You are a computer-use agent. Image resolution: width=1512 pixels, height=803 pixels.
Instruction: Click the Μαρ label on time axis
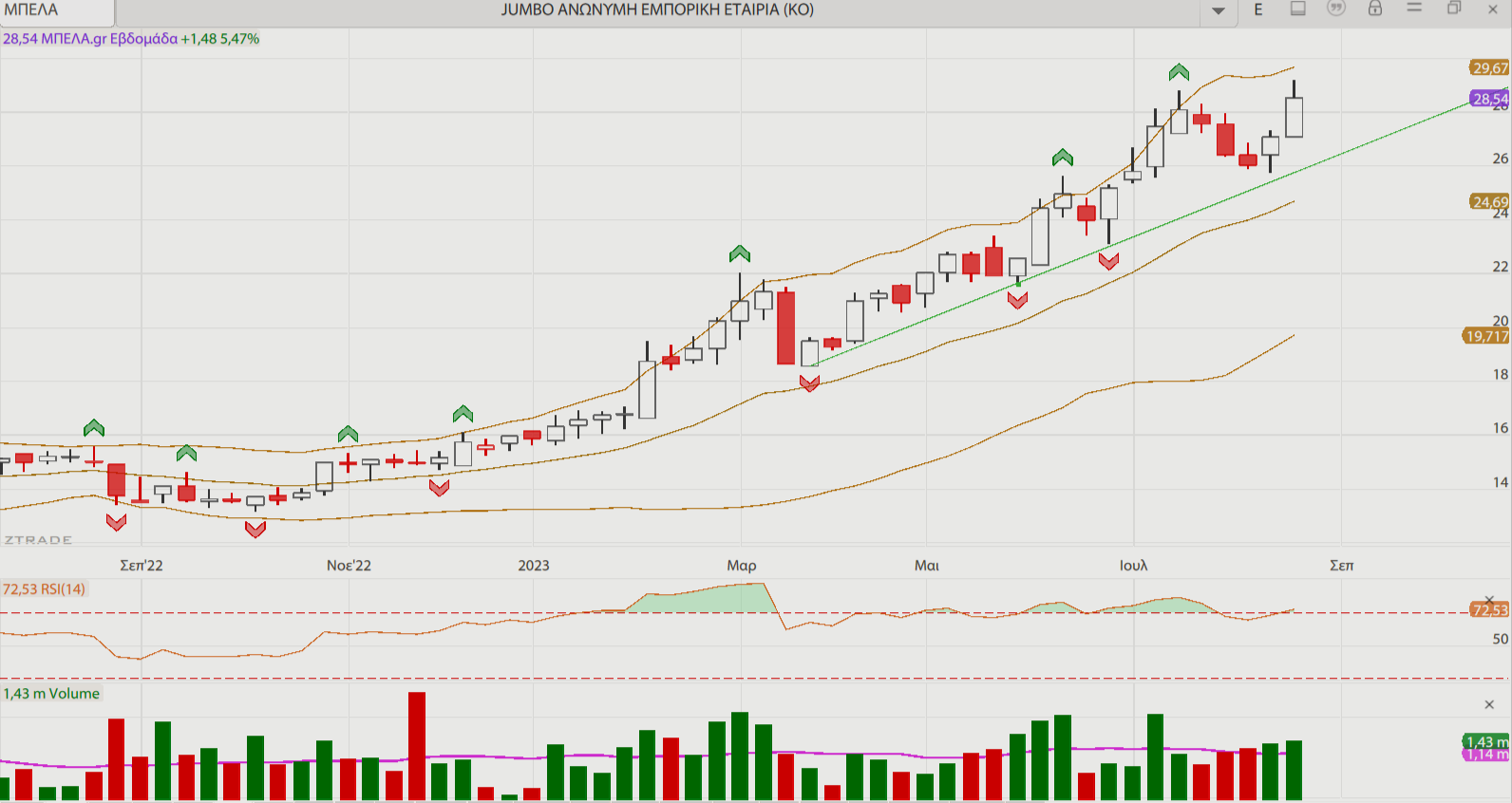point(742,566)
